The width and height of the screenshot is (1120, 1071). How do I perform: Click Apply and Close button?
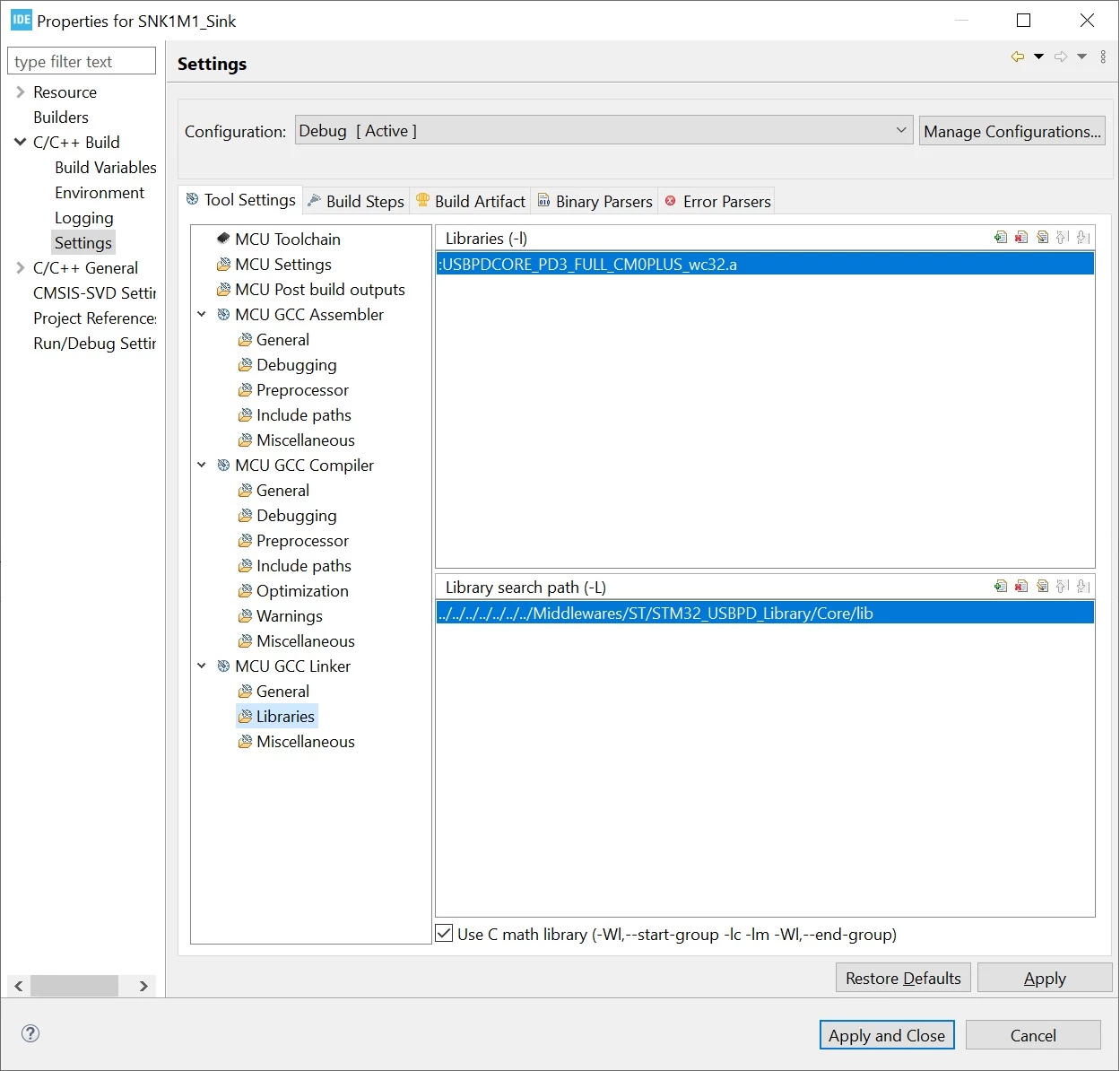click(887, 1035)
